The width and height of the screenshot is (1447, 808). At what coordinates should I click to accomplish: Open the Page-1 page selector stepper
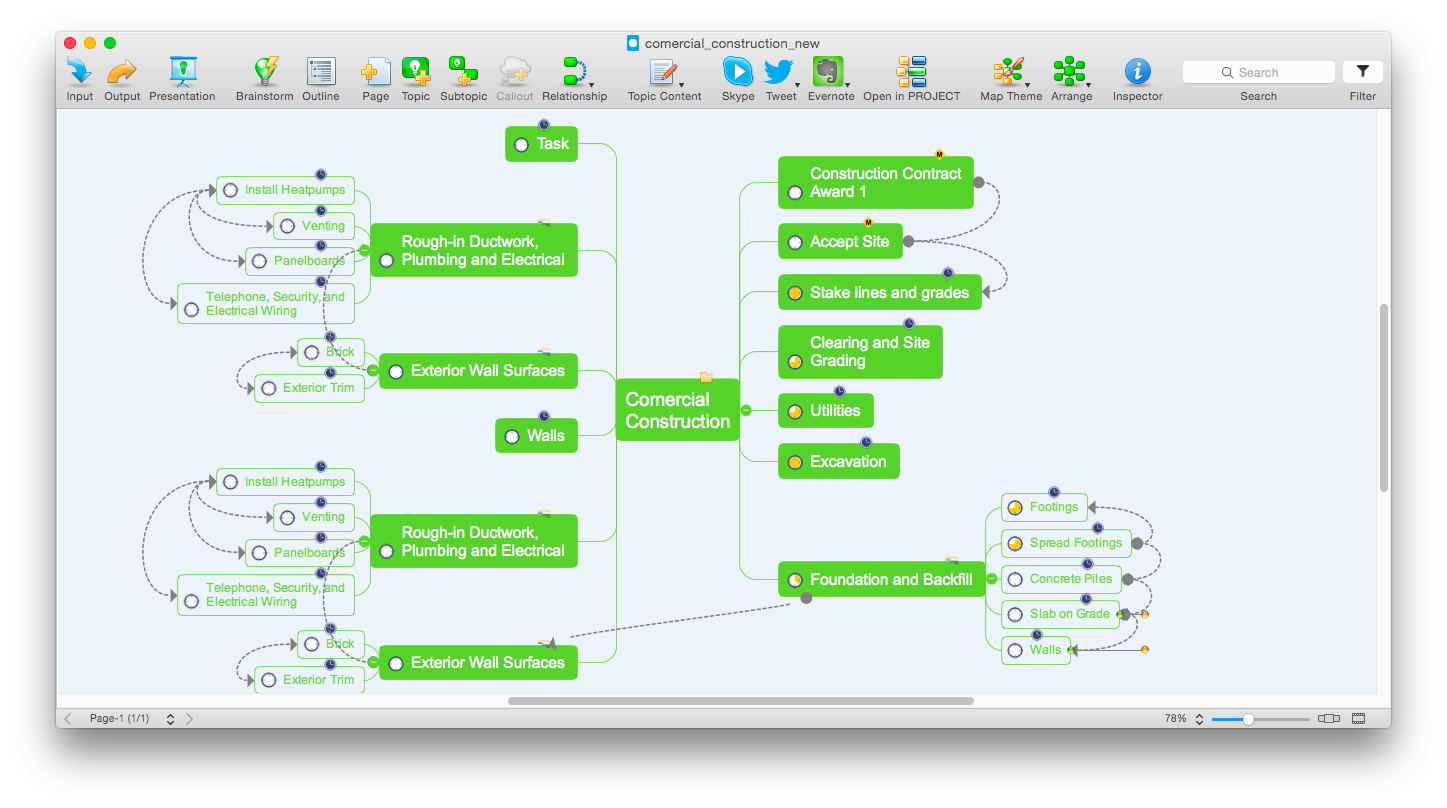(x=171, y=719)
